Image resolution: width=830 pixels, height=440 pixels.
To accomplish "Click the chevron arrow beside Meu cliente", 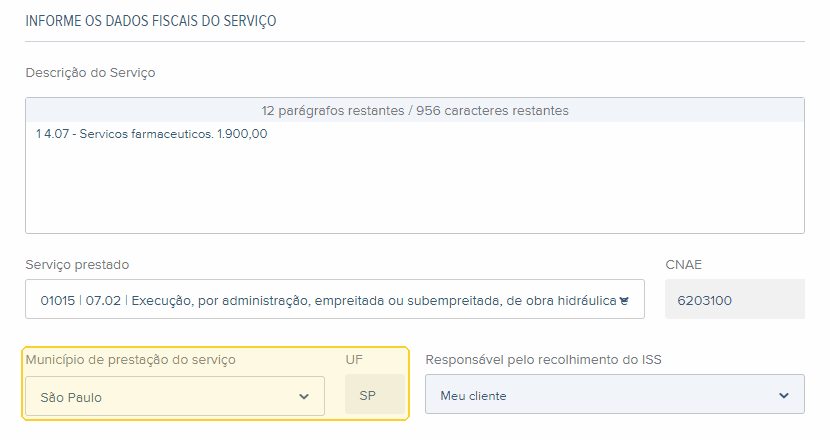I will [x=784, y=396].
